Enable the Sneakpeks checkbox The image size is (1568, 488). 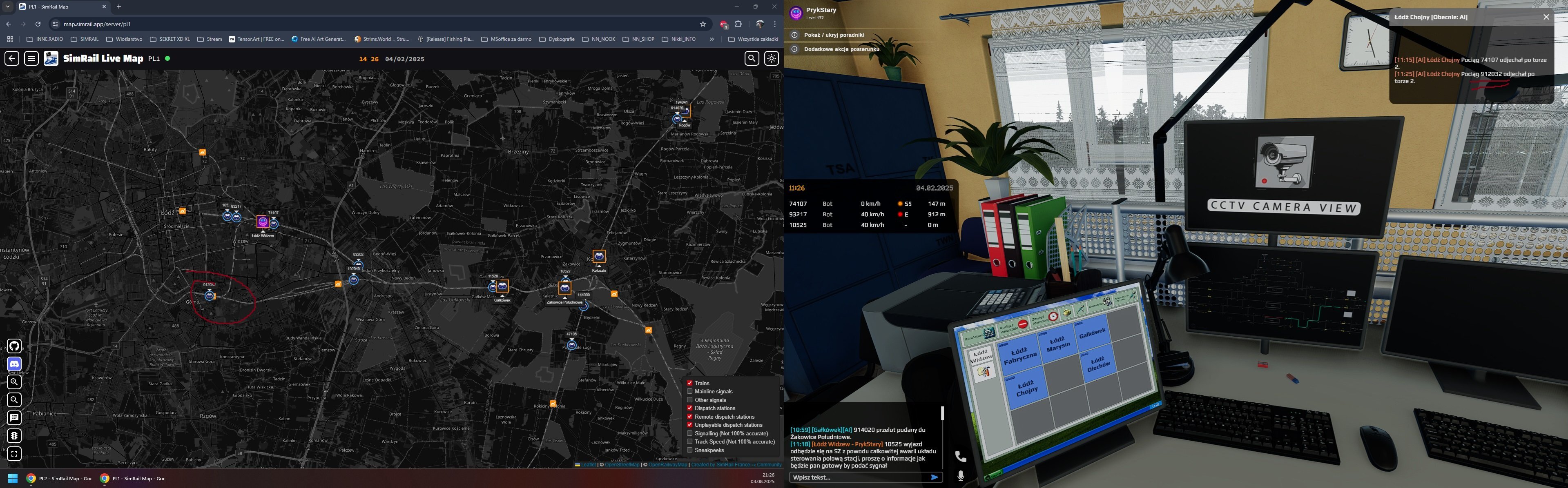point(690,450)
